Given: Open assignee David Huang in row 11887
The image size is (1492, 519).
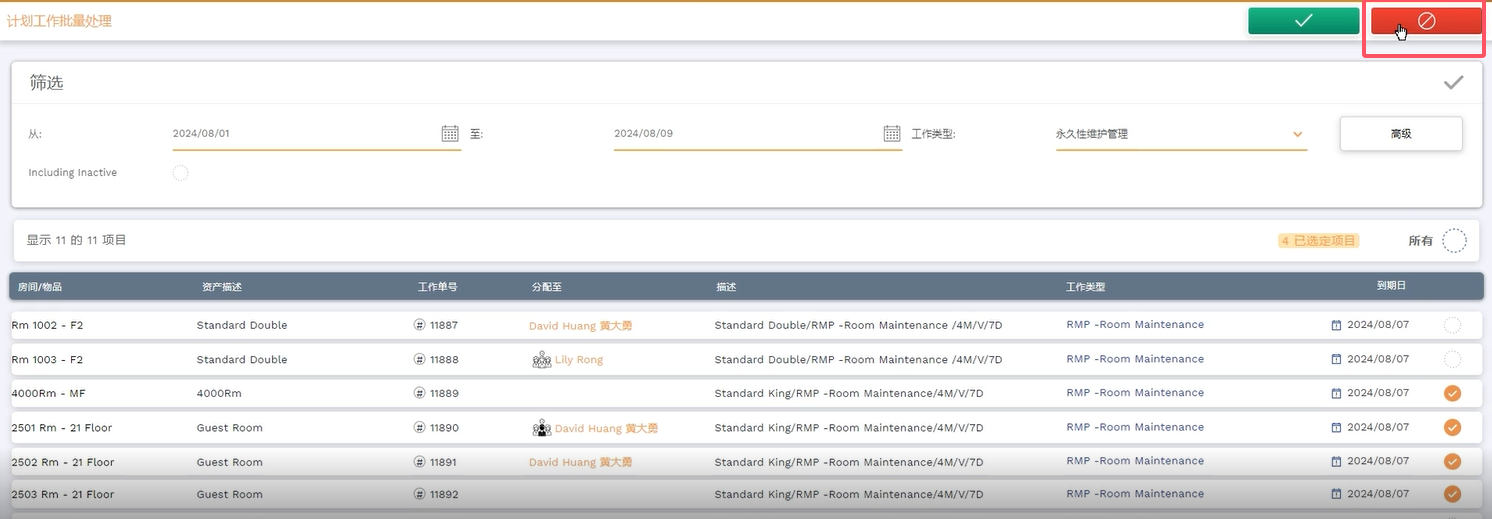Looking at the screenshot, I should (x=580, y=325).
